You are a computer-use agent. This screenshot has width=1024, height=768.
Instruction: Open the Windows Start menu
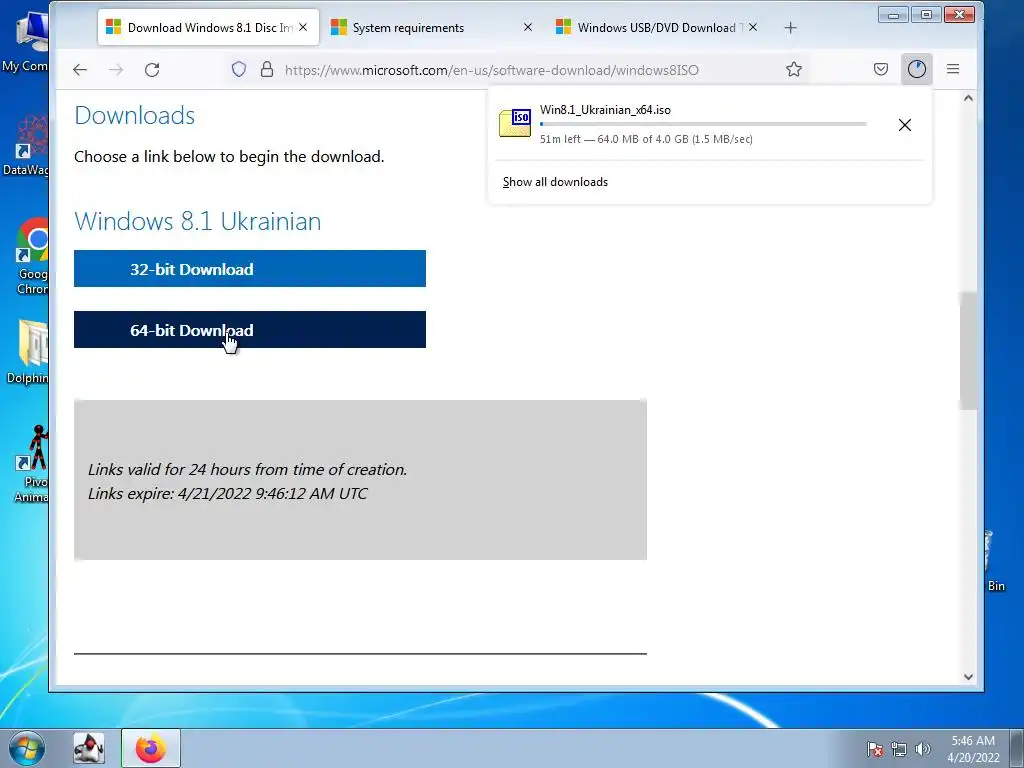pos(27,748)
